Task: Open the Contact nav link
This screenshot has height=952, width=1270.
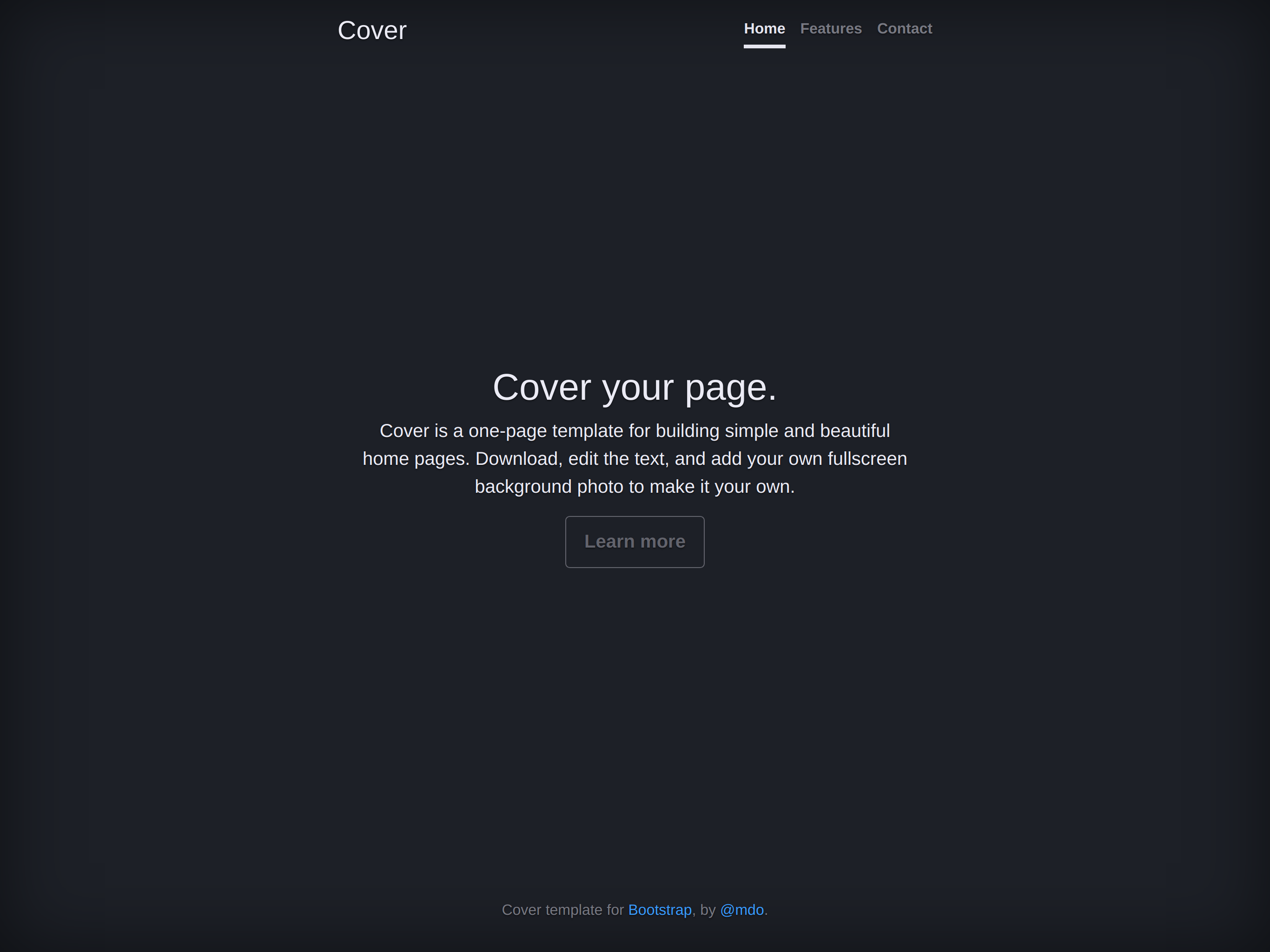Action: (x=904, y=29)
